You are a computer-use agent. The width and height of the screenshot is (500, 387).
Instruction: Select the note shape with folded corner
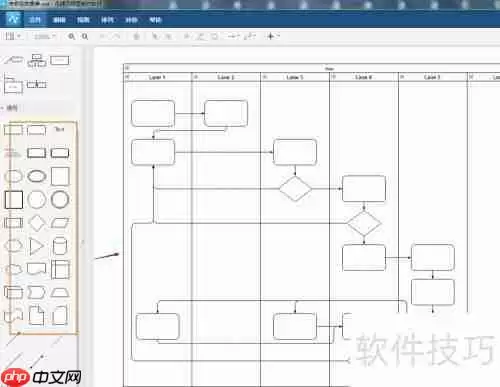tap(36, 315)
